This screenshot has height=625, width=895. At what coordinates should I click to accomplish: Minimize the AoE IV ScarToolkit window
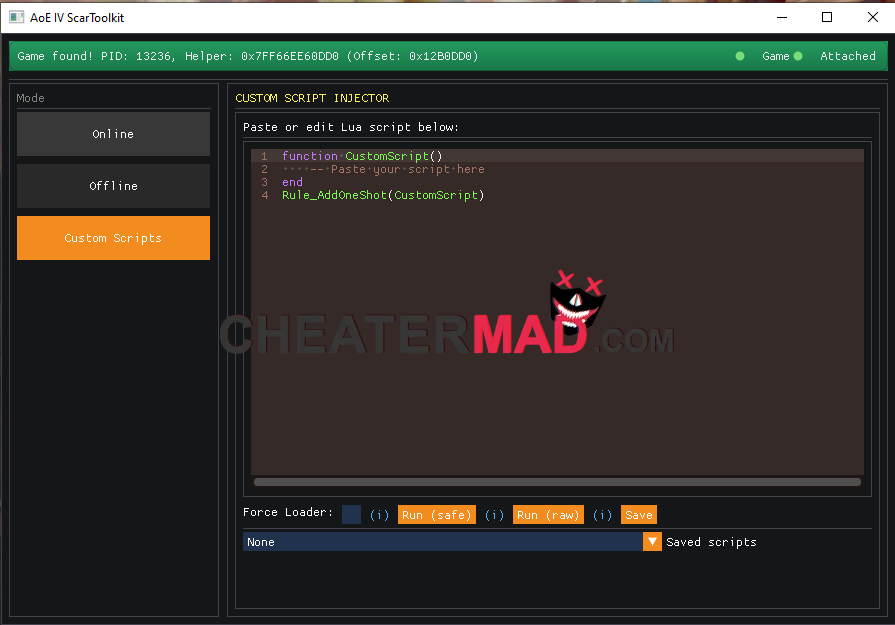coord(782,17)
